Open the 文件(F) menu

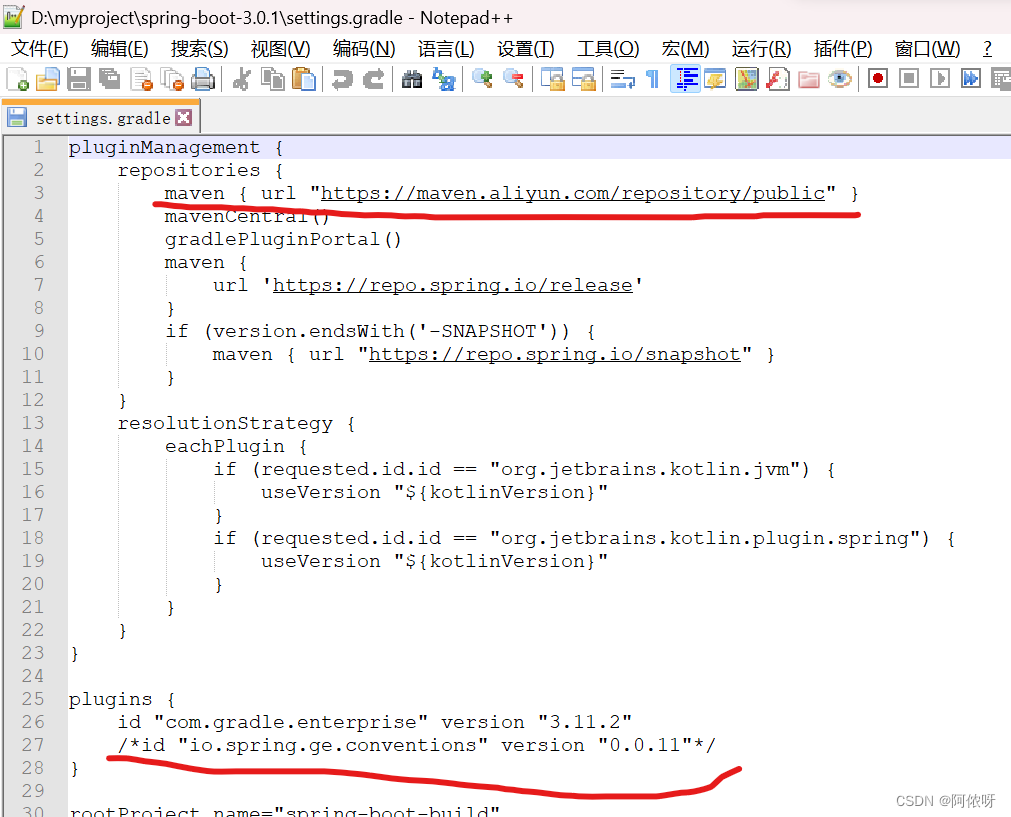point(39,48)
